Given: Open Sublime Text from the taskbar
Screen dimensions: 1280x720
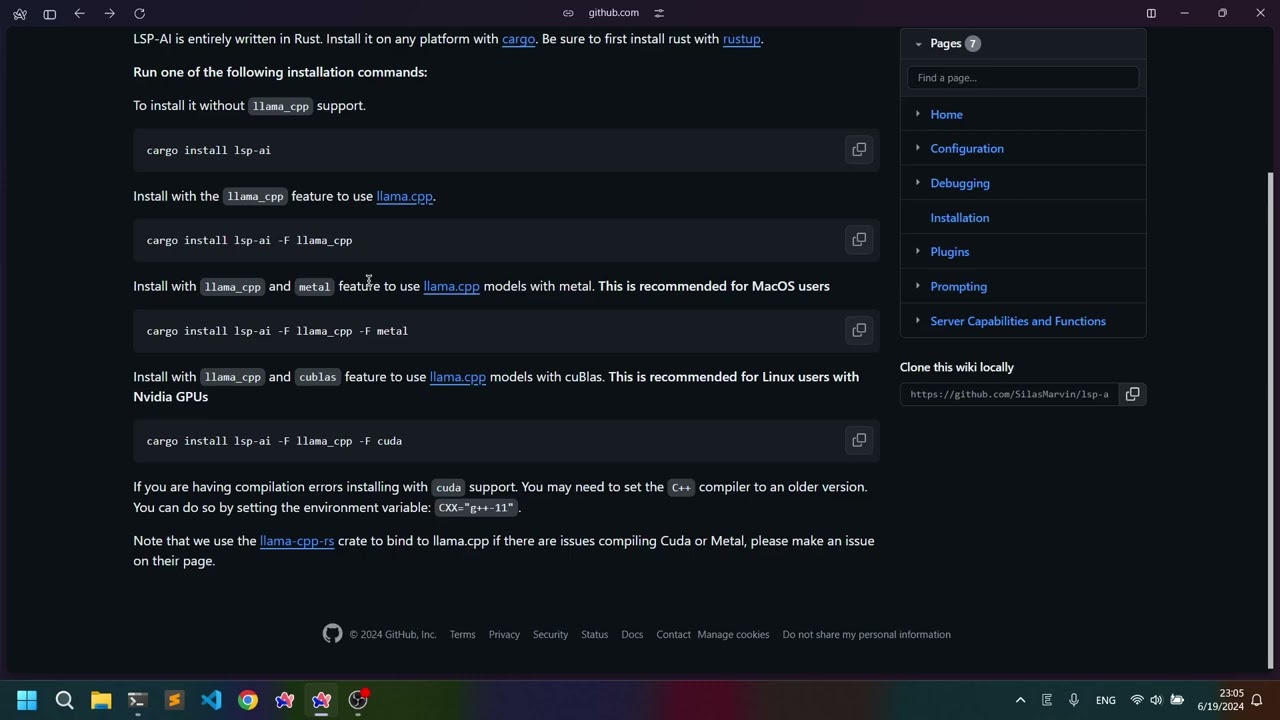Looking at the screenshot, I should (x=174, y=700).
